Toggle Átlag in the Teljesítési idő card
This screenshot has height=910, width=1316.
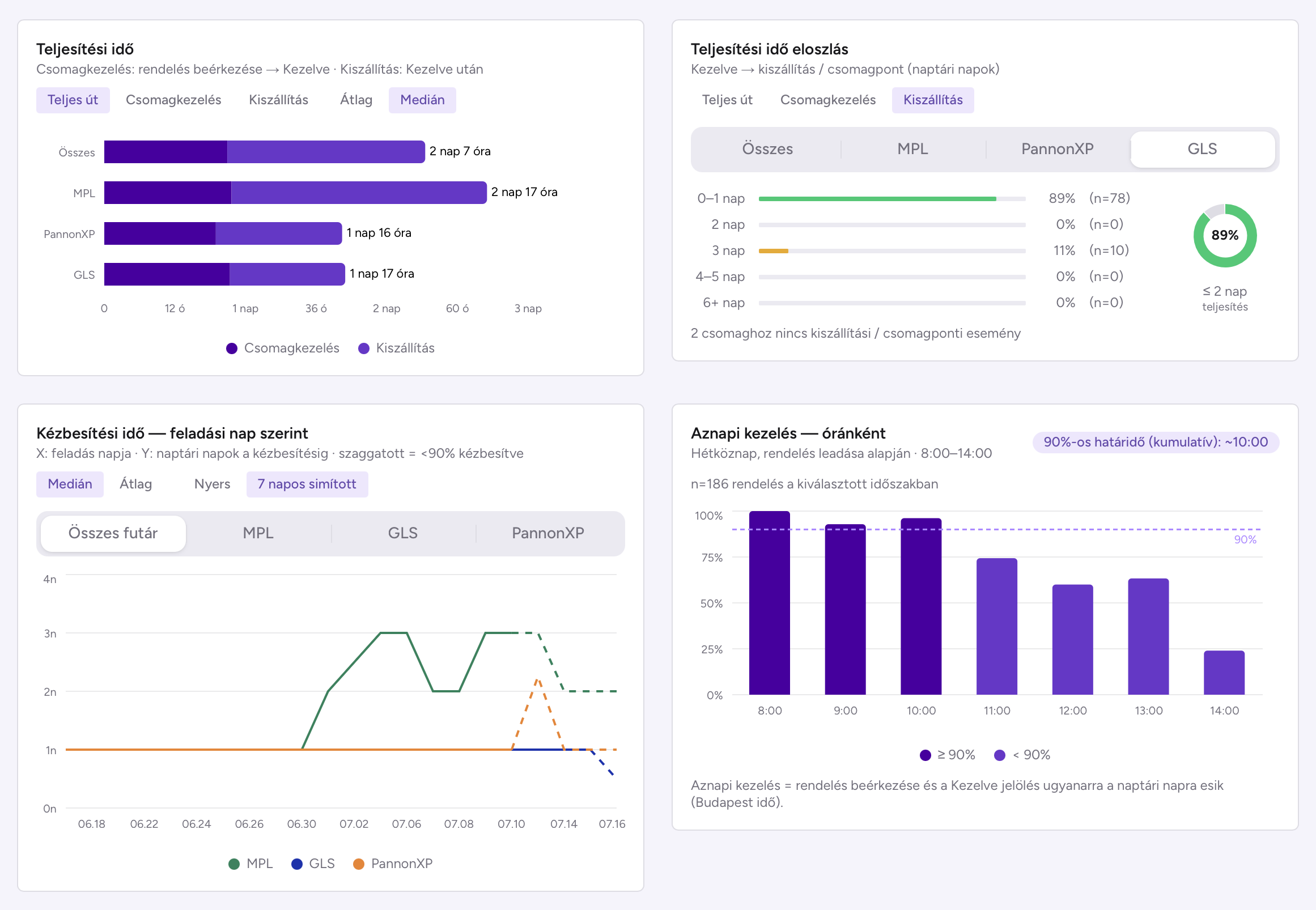356,100
